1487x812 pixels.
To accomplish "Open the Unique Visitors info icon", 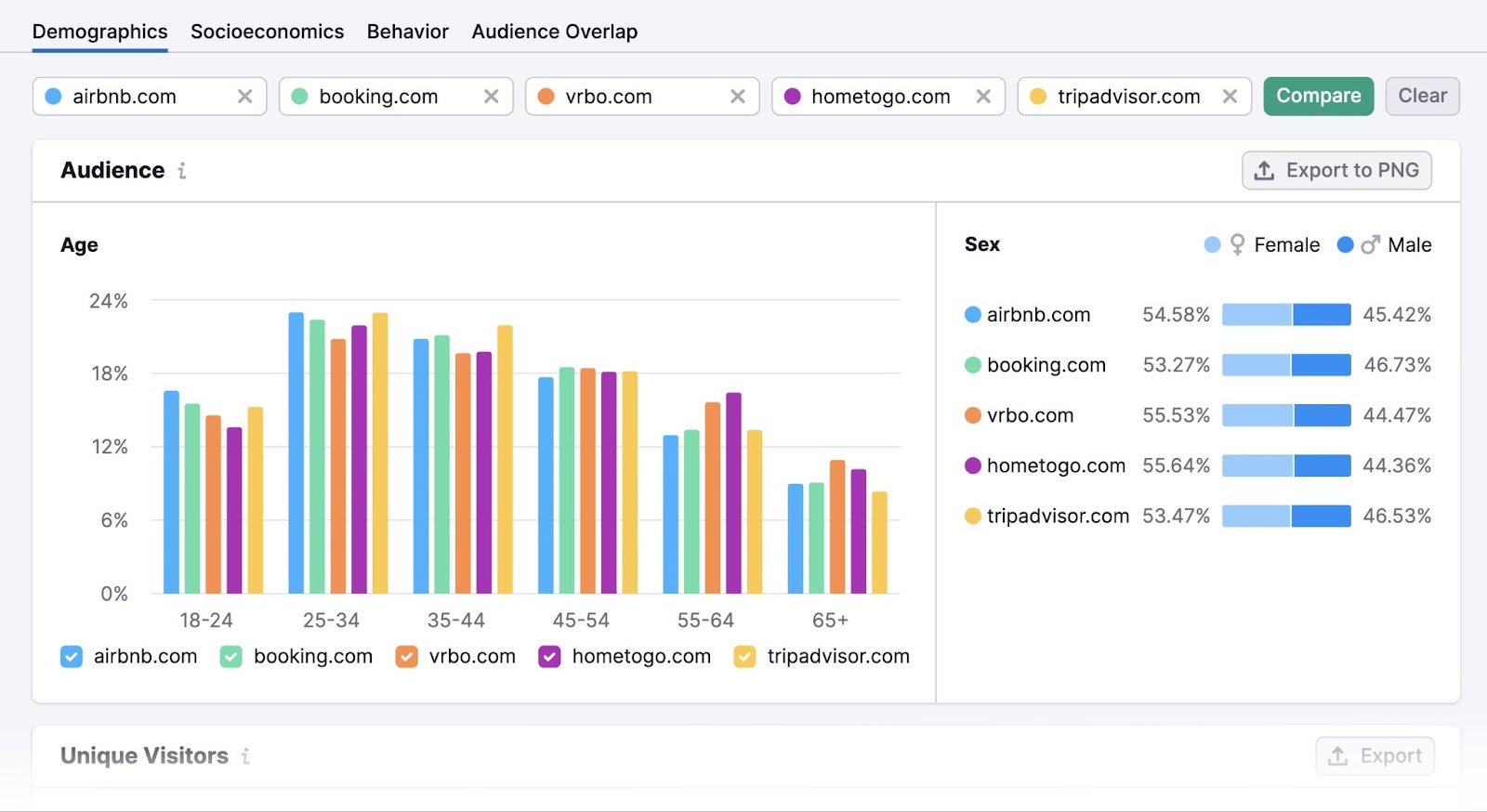I will click(245, 756).
